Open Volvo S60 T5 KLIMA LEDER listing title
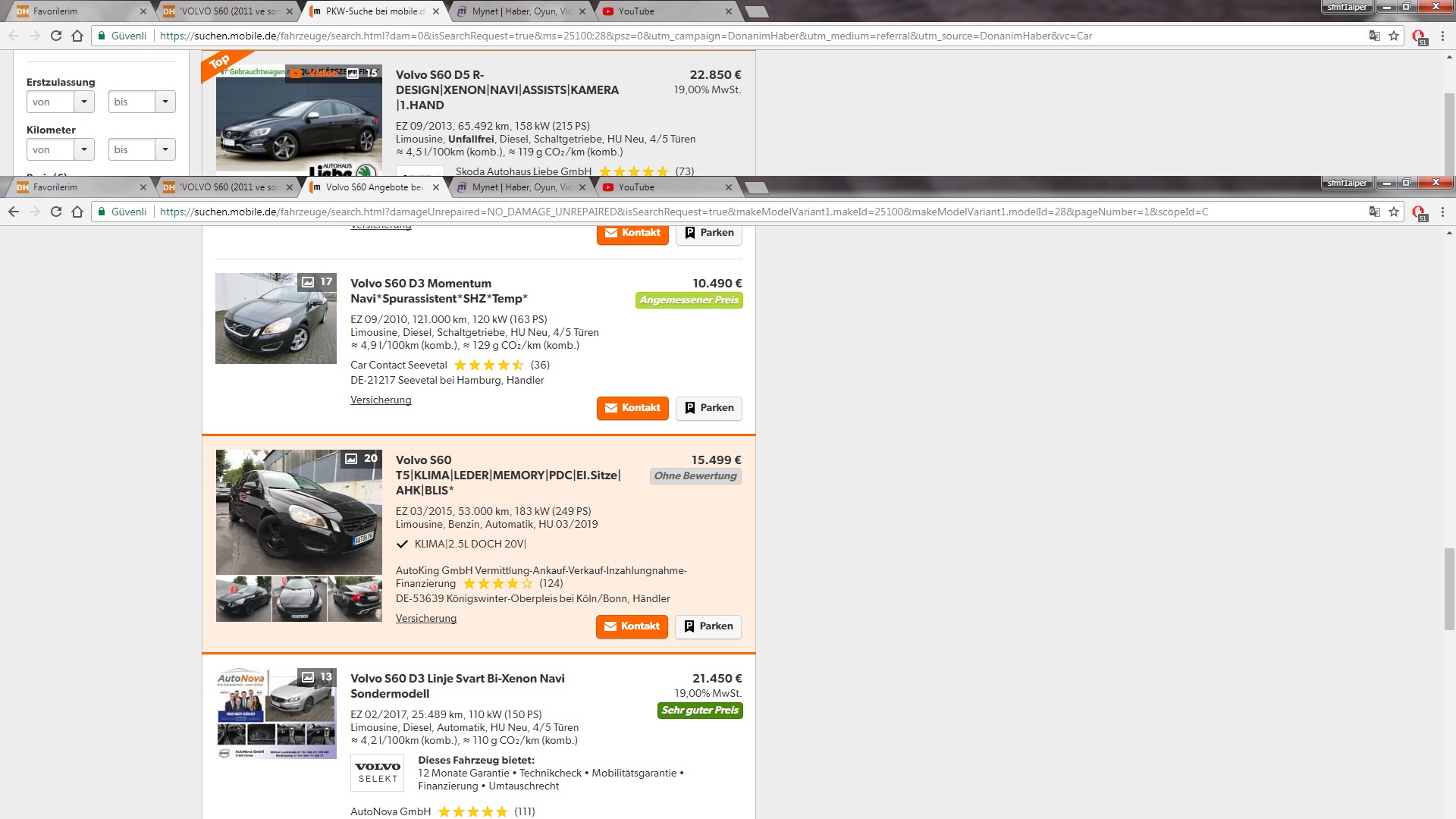Screen dimensions: 1456x819 [508, 475]
